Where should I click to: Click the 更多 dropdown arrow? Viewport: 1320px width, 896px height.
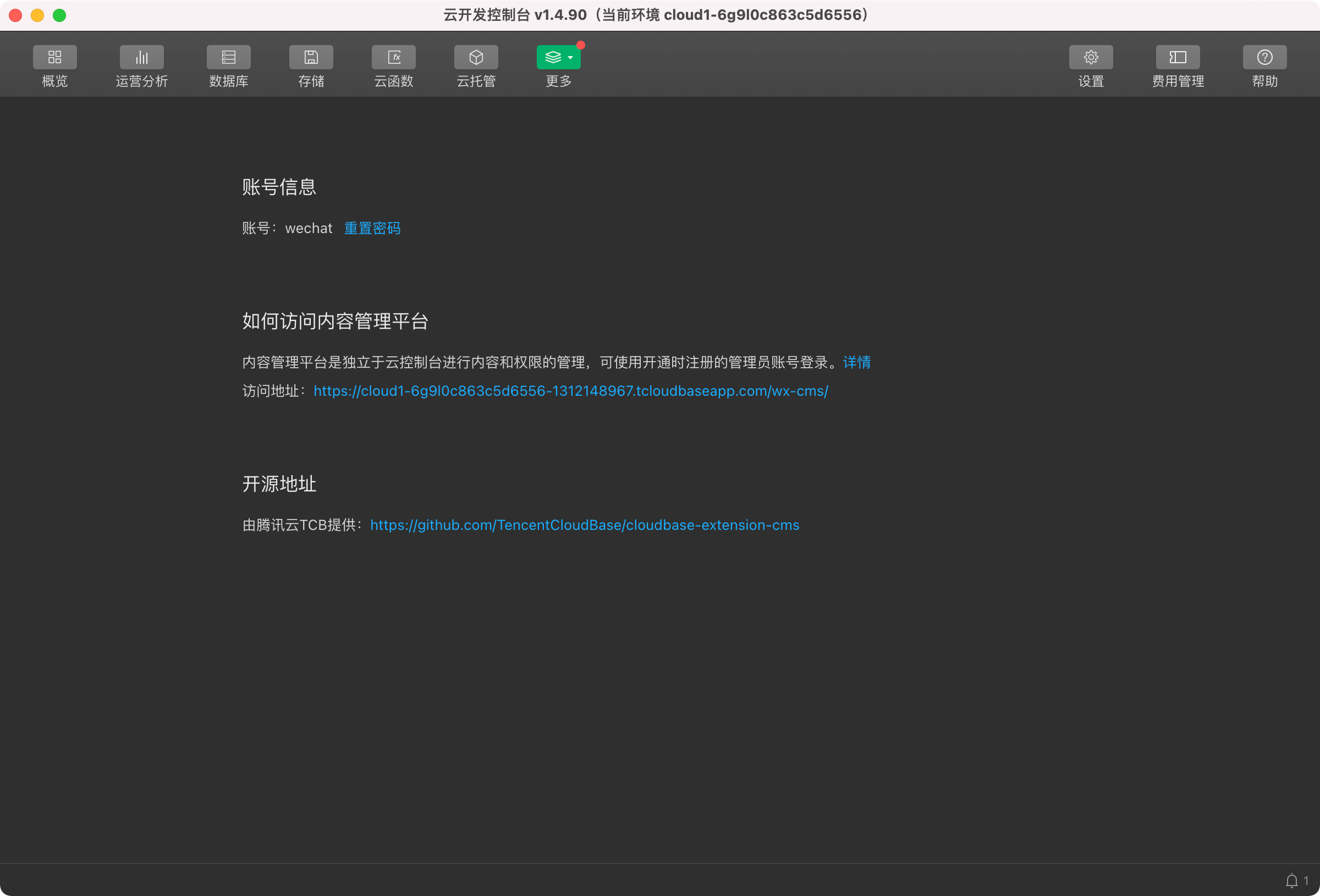pyautogui.click(x=570, y=57)
